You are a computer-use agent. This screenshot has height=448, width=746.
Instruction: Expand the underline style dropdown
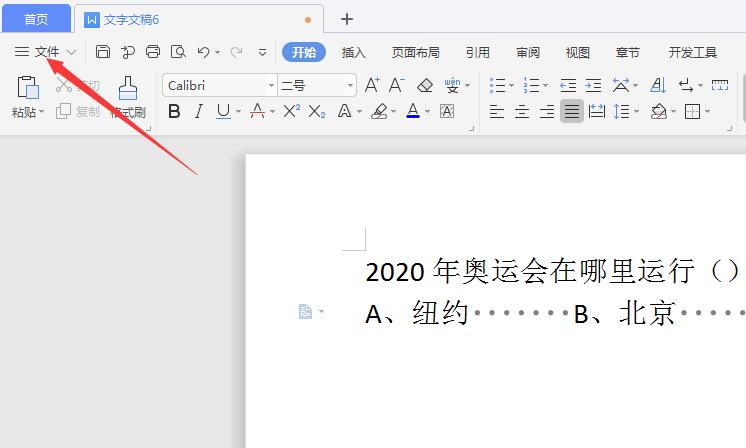point(238,112)
